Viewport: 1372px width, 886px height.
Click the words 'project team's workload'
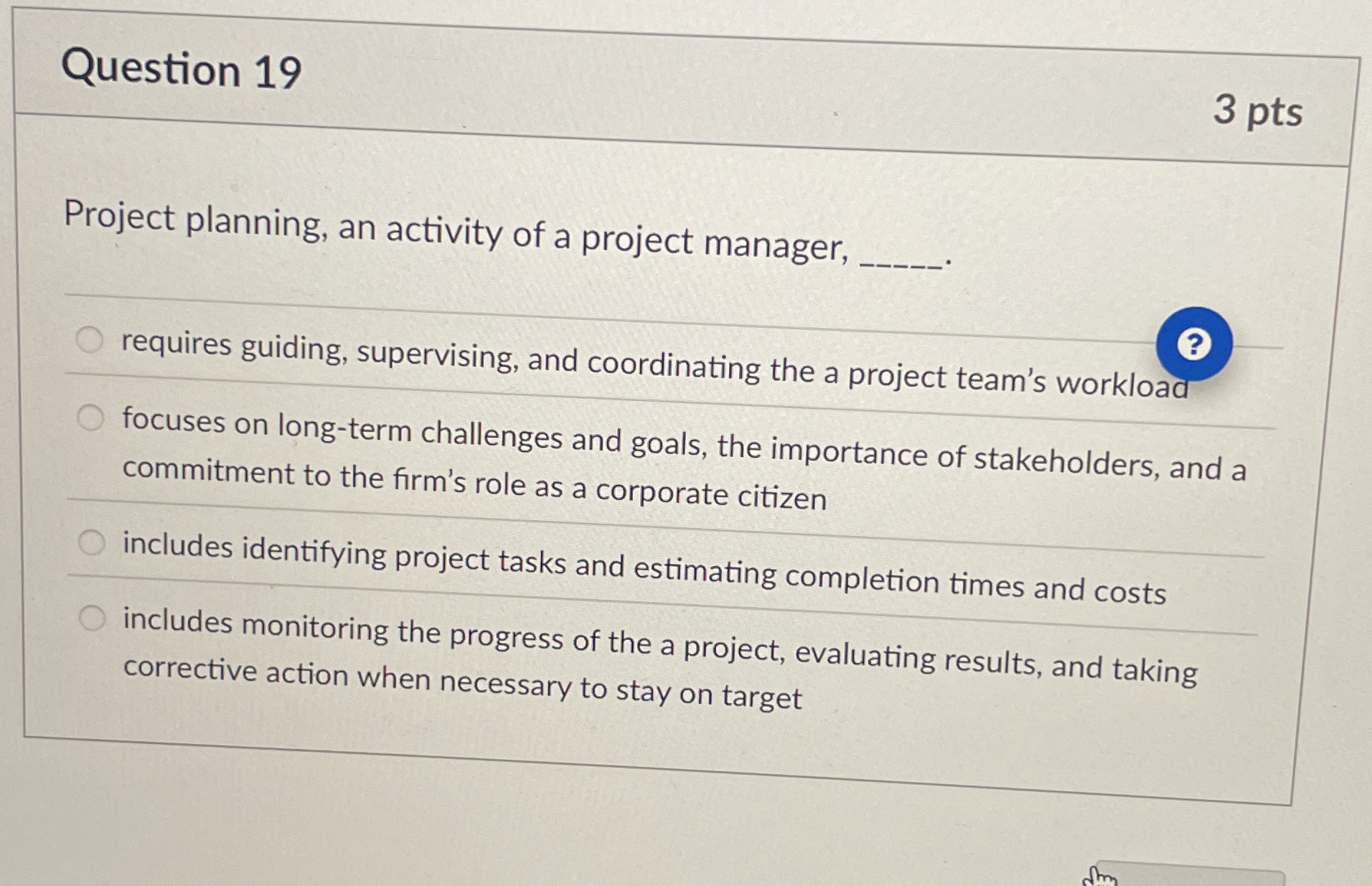coord(1018,380)
